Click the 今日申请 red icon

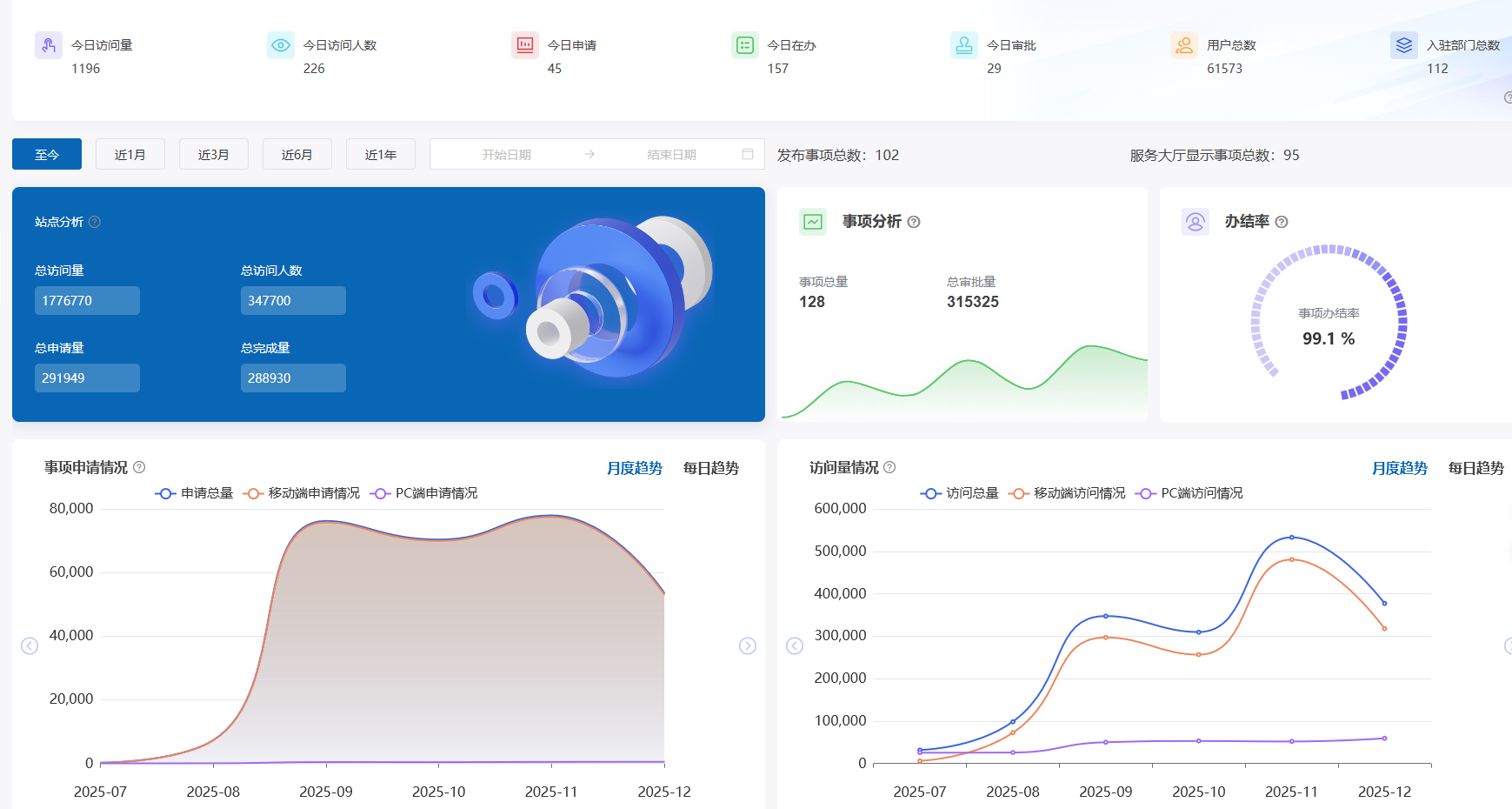(x=525, y=45)
